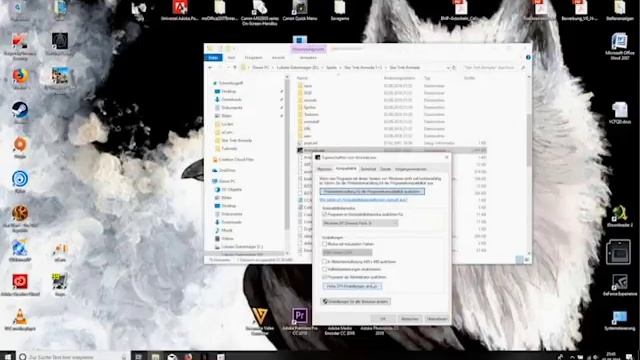Sort files by the Name column header
Screen dimensions: 640x360
[302, 78]
